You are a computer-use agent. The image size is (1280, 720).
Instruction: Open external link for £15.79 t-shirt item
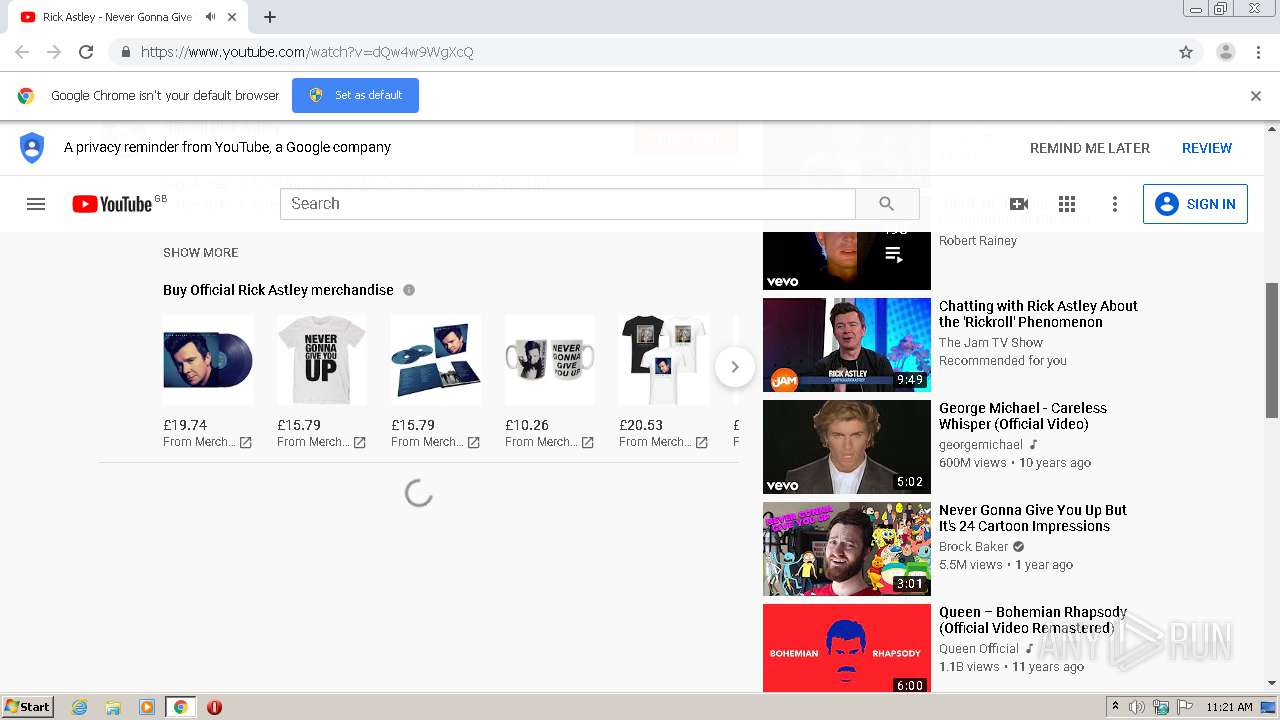(x=359, y=442)
